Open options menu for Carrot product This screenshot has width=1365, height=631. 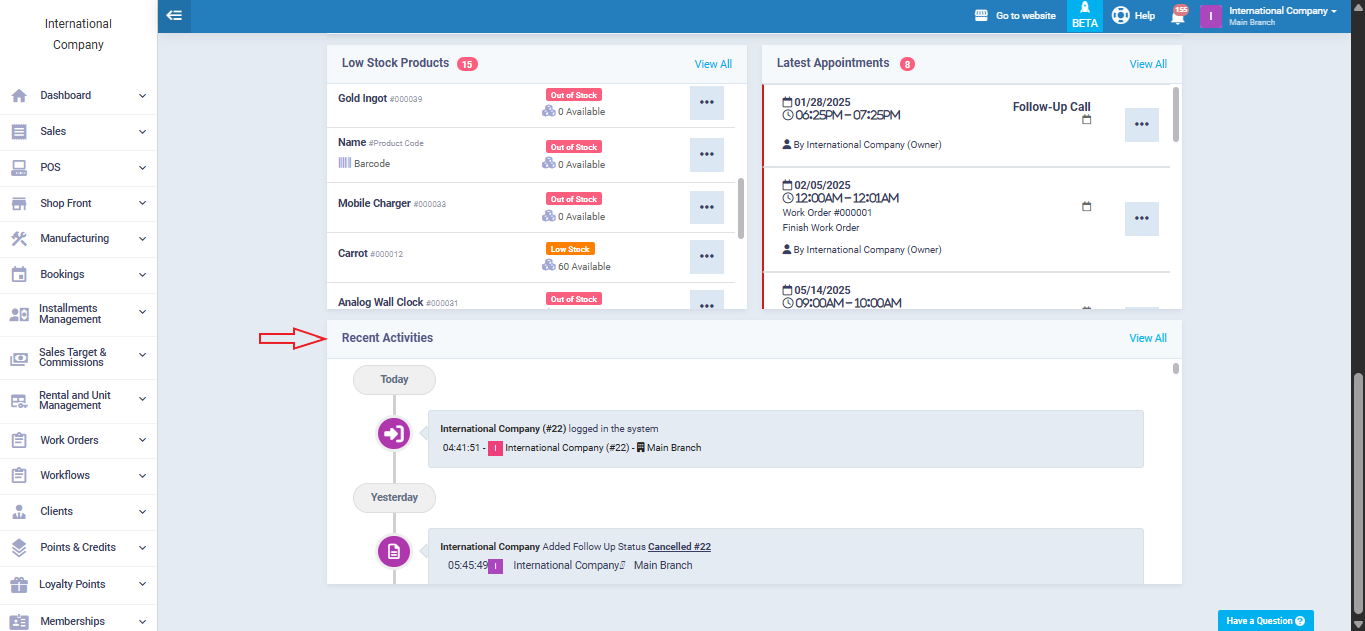click(x=706, y=256)
